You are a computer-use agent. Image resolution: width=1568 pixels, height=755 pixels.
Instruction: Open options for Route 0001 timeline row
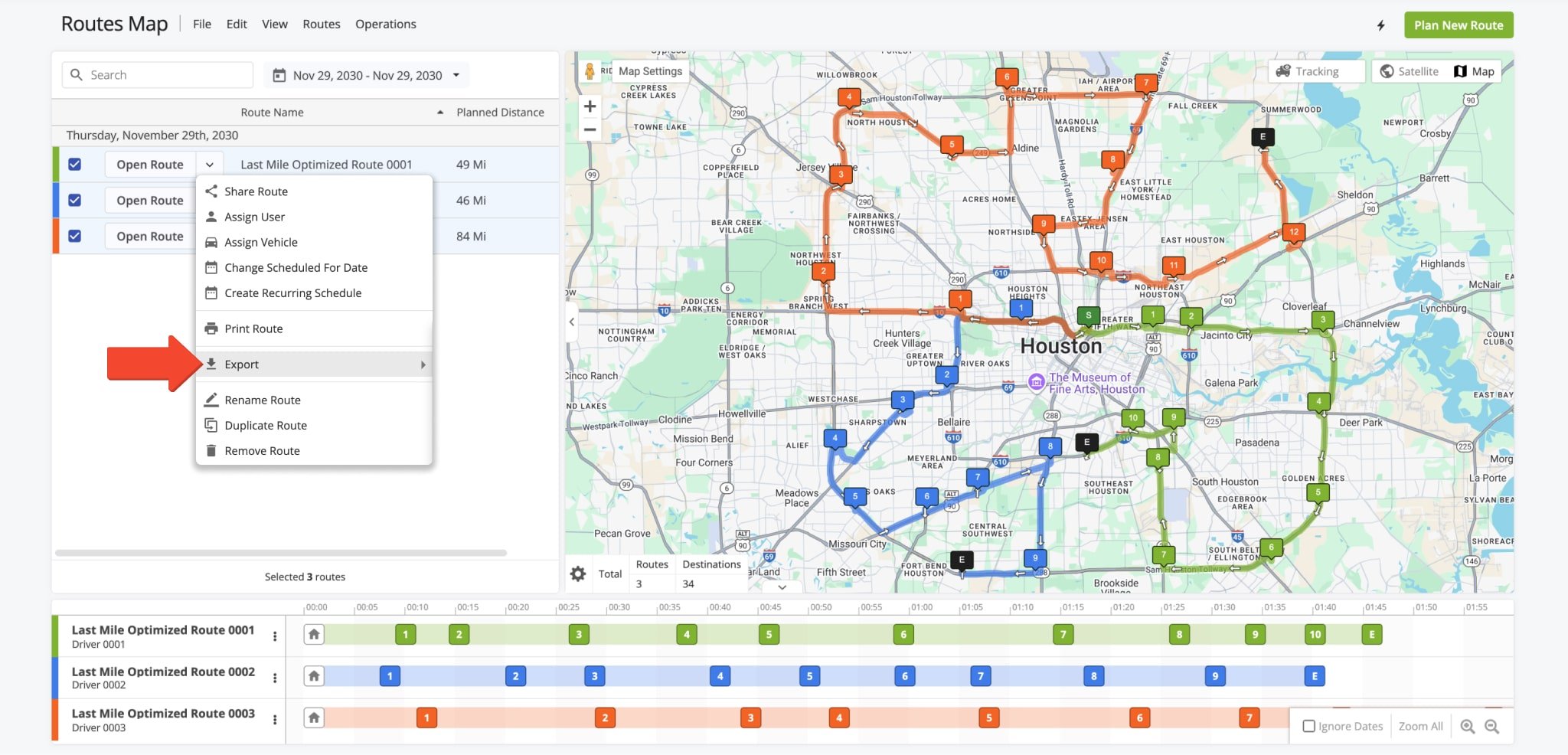coord(275,636)
